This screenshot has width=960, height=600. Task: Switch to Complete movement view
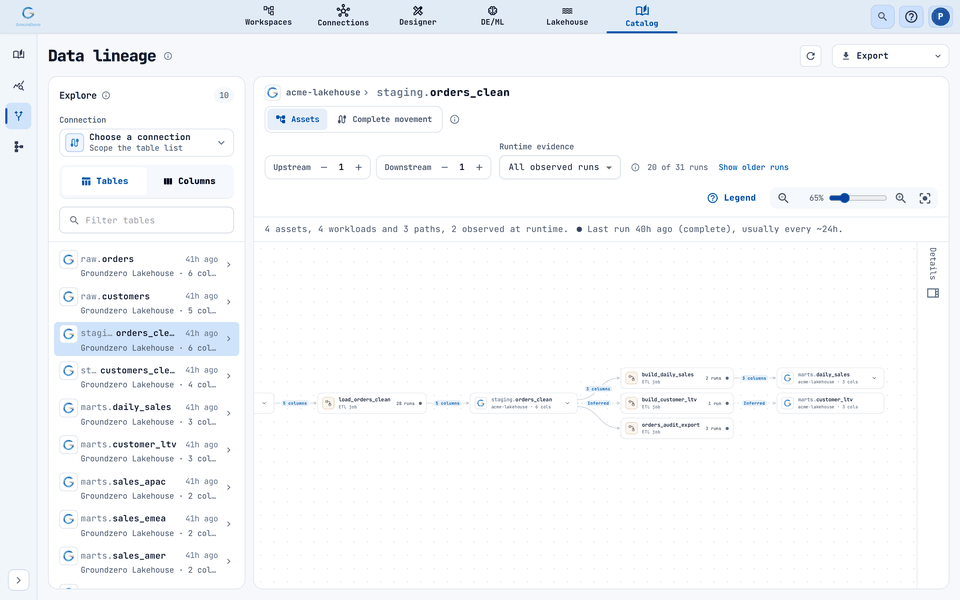[x=384, y=119]
